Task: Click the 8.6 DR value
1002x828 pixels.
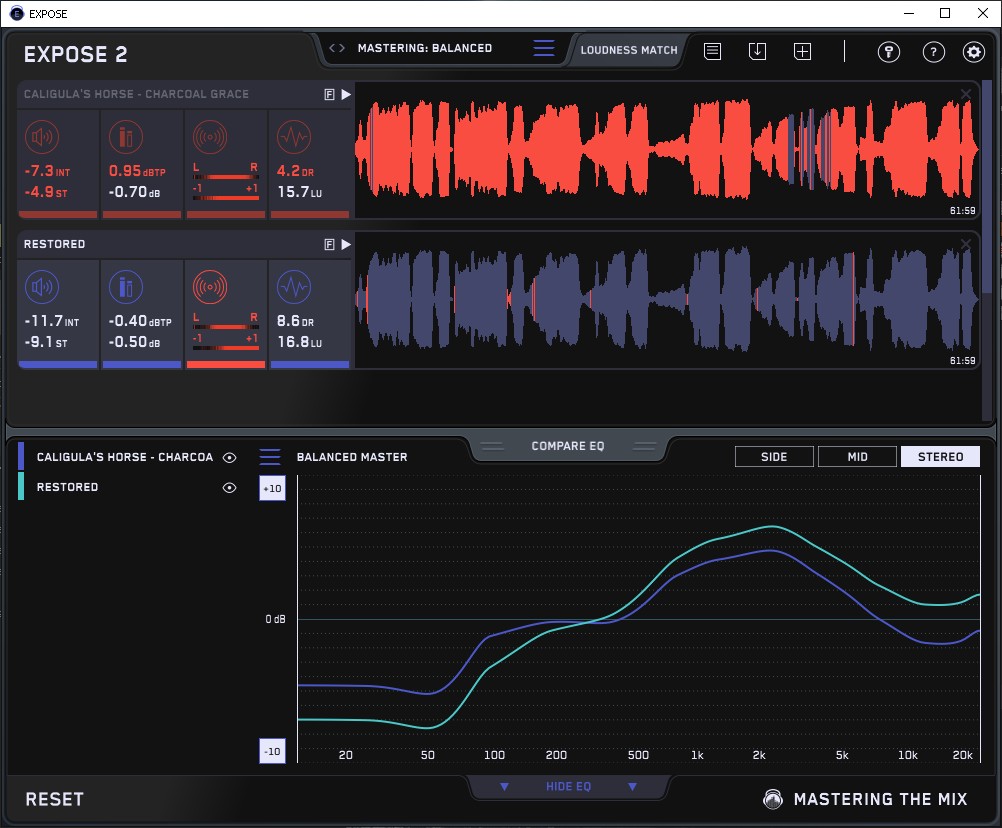Action: coord(295,321)
